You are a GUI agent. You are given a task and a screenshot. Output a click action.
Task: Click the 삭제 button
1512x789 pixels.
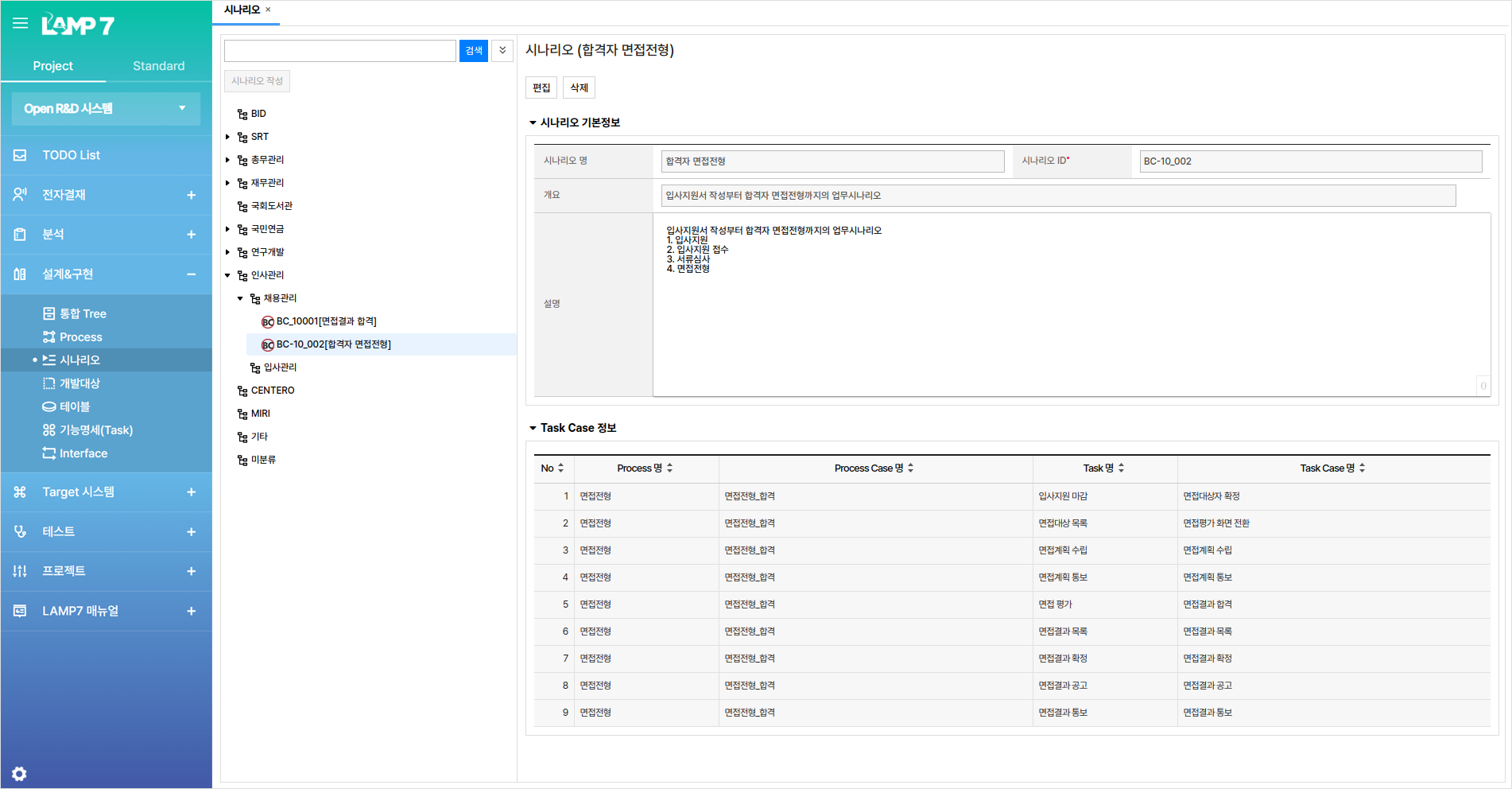pyautogui.click(x=579, y=87)
